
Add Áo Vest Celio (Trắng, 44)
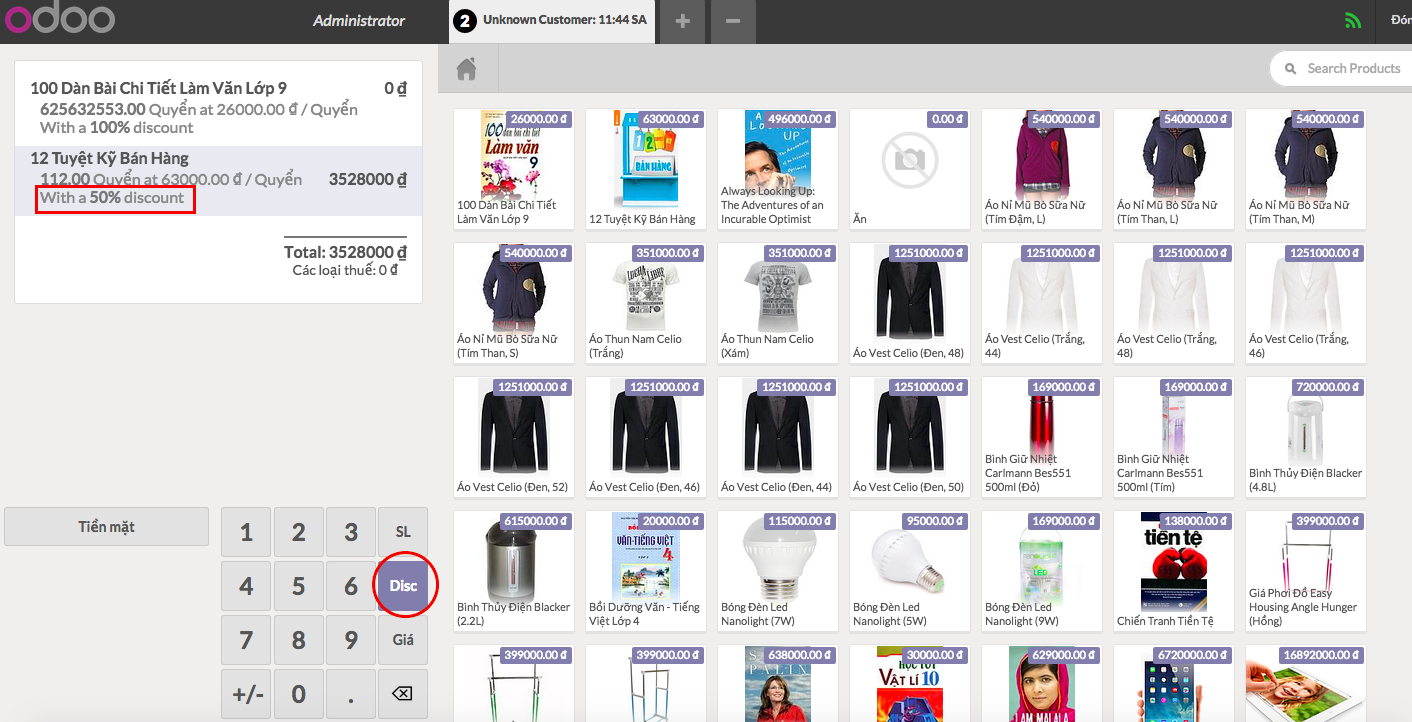1042,303
